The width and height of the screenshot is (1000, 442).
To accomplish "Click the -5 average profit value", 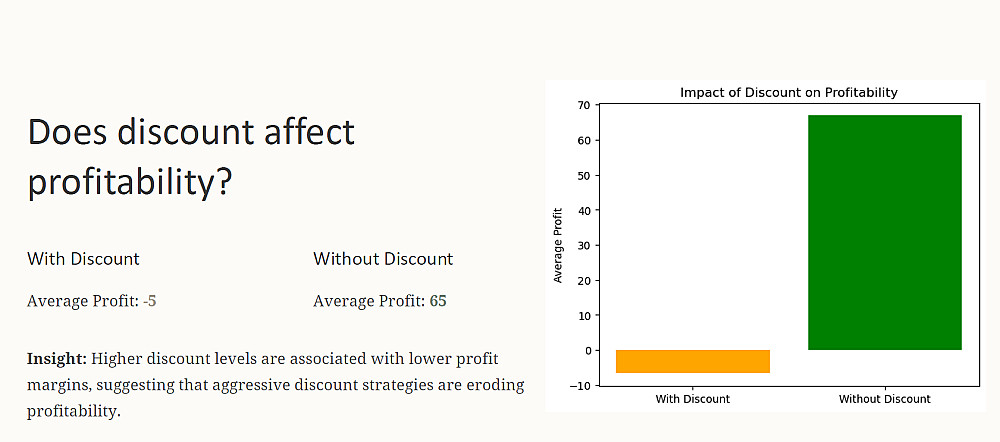I will pos(149,301).
